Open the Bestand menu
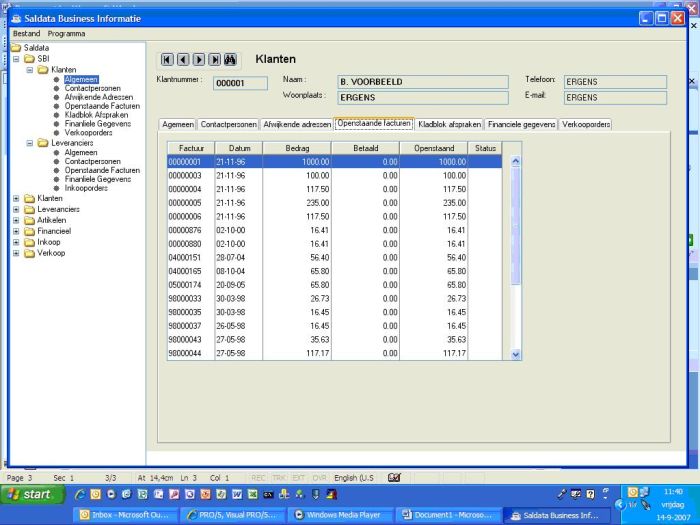Viewport: 700px width, 525px height. coord(26,33)
